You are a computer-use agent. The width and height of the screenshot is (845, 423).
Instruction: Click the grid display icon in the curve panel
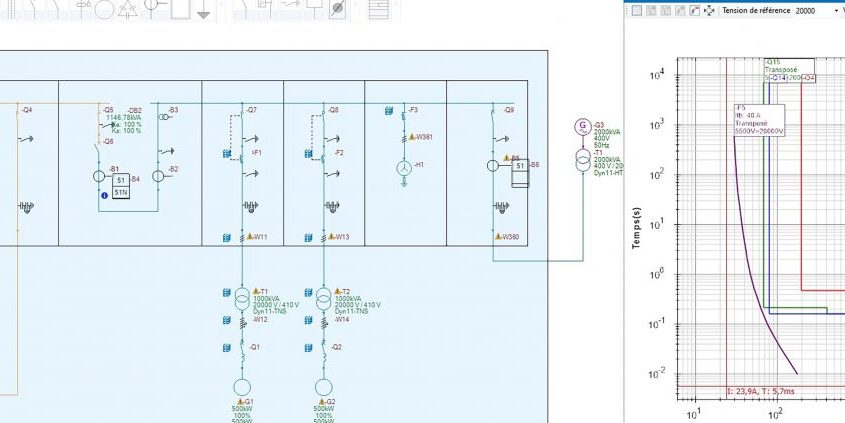637,10
